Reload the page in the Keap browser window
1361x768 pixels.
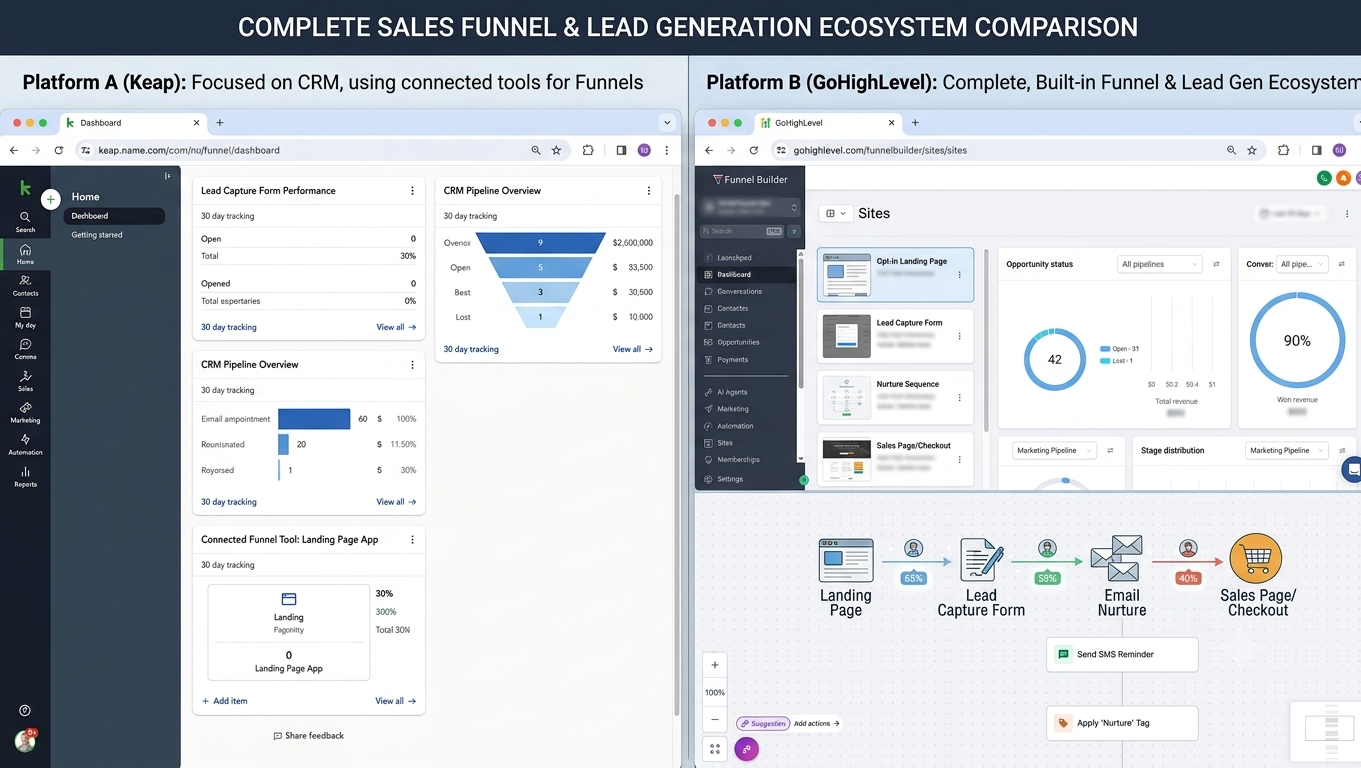click(59, 150)
